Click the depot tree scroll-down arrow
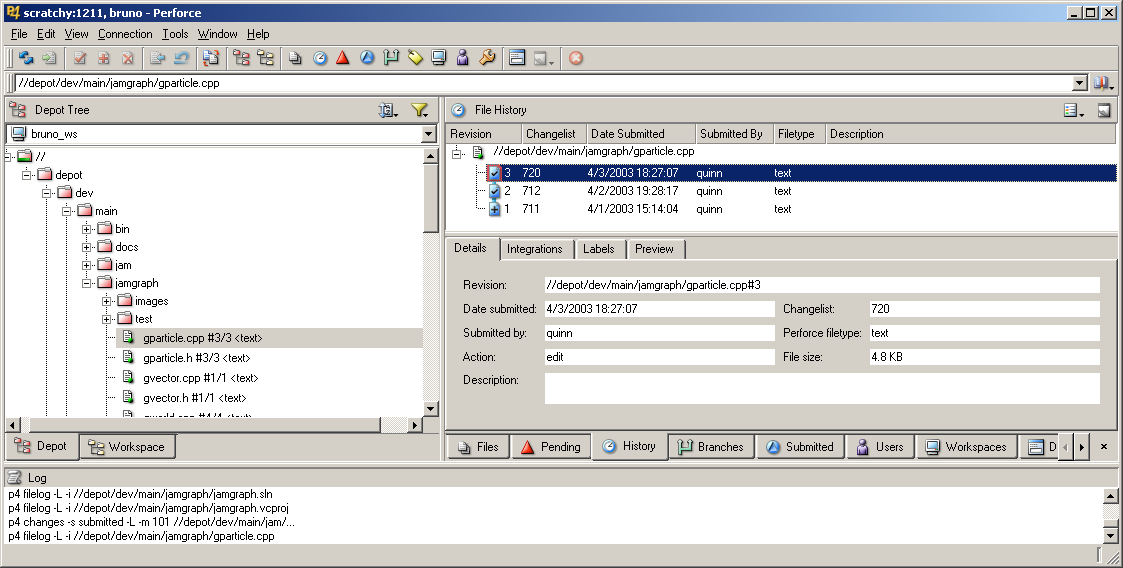Screen dimensions: 1123x568 pos(430,408)
